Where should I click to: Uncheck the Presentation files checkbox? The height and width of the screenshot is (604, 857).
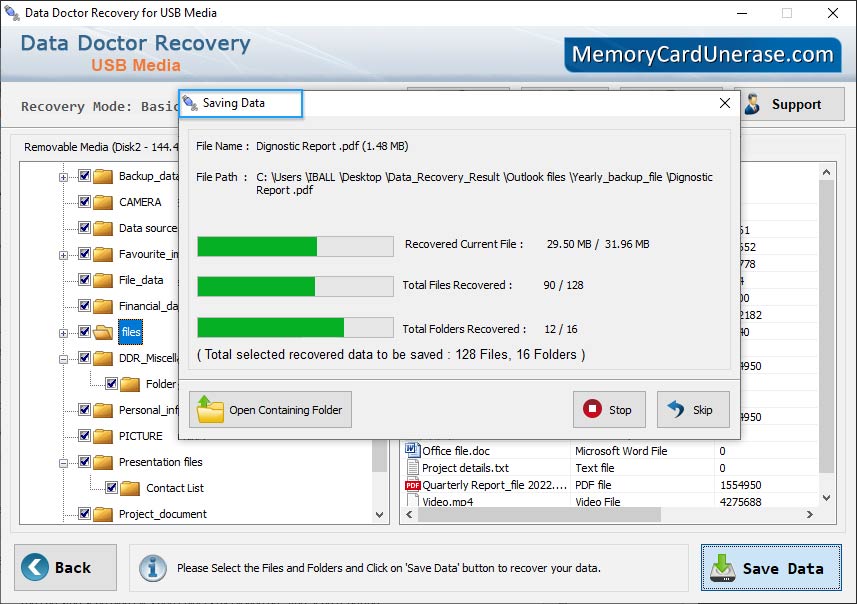point(84,461)
